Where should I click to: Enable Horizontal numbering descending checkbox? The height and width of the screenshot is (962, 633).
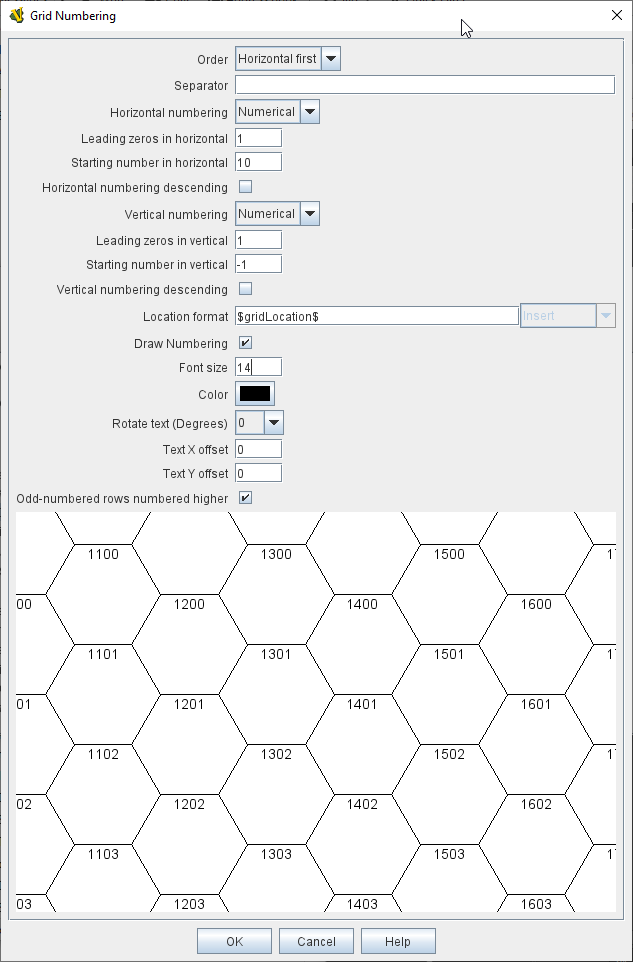click(245, 187)
